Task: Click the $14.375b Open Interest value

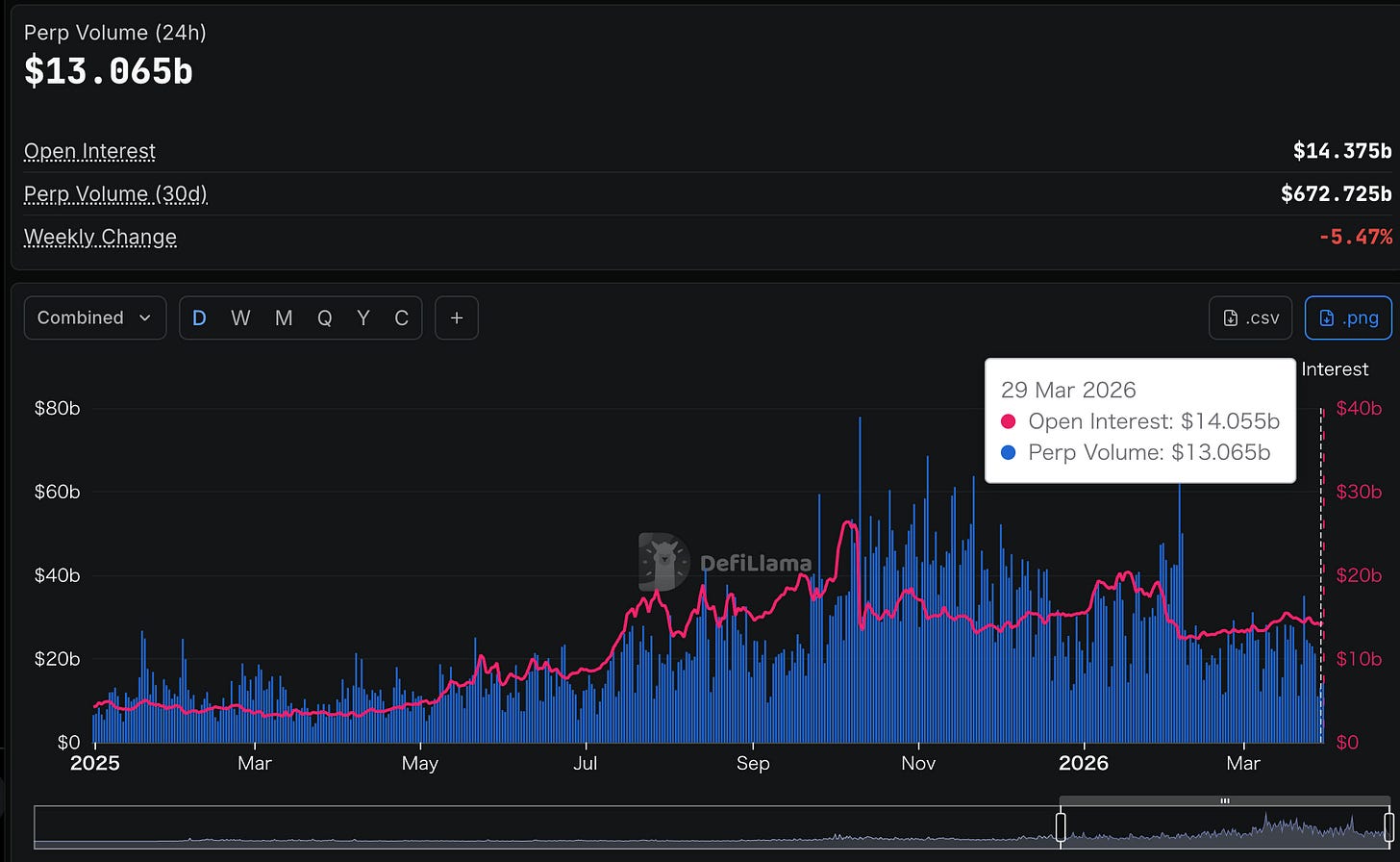Action: tap(1342, 151)
